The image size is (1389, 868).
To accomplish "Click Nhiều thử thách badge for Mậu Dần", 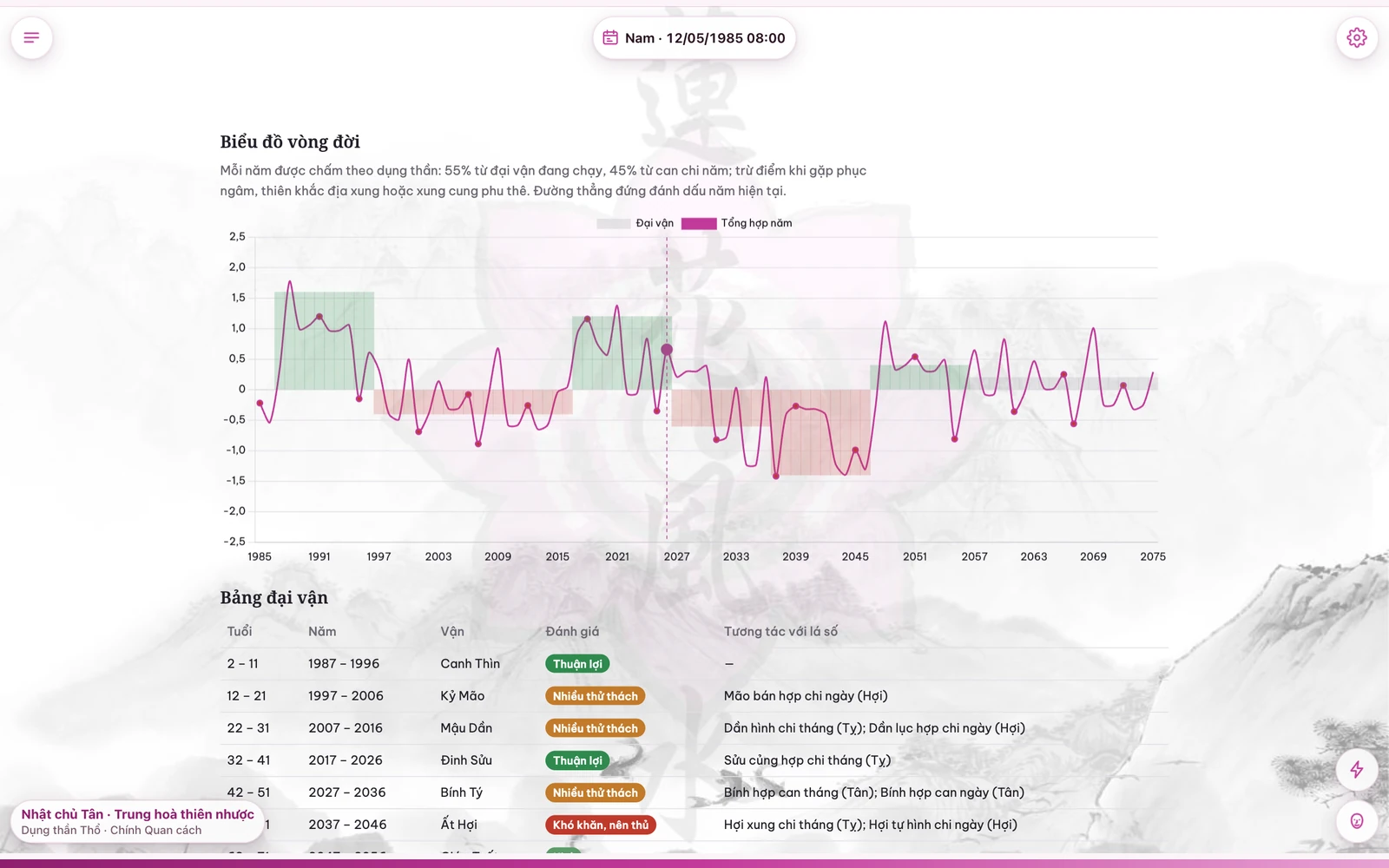I will click(x=595, y=728).
